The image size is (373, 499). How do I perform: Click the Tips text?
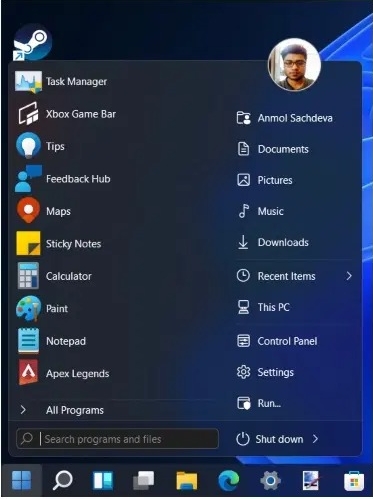pyautogui.click(x=55, y=146)
